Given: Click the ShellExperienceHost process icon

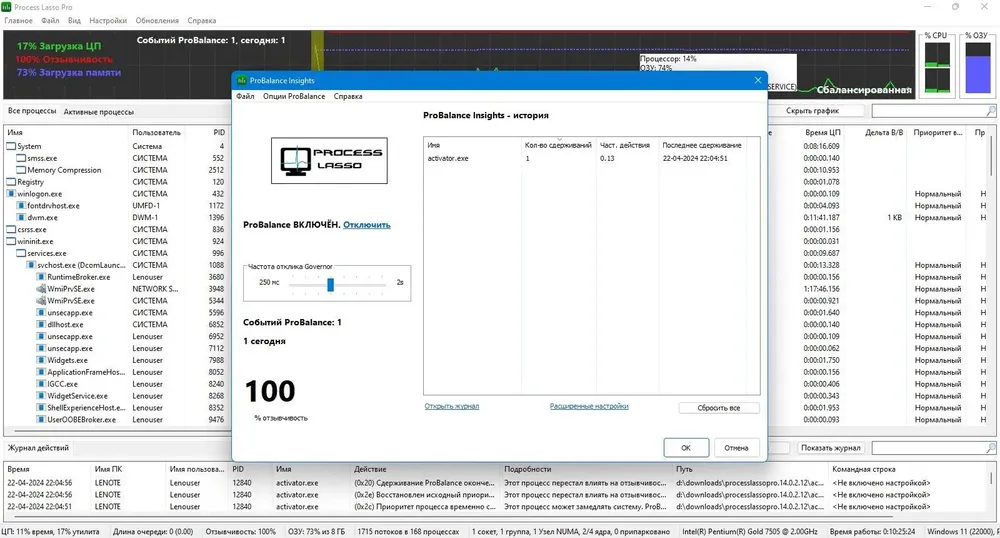Looking at the screenshot, I should [41, 408].
